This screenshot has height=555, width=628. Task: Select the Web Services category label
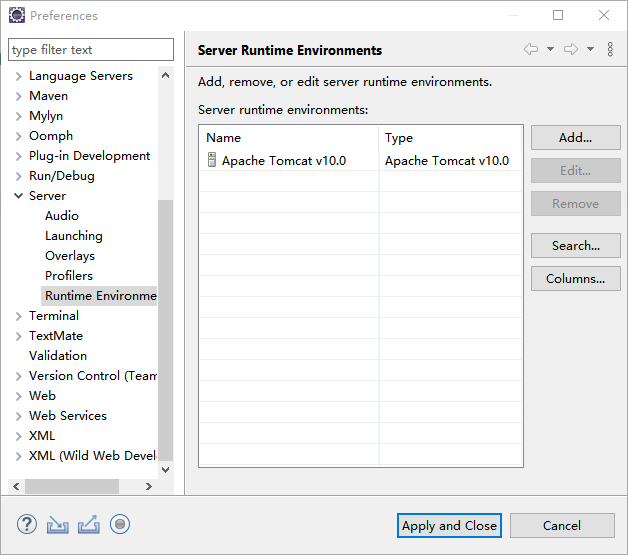pyautogui.click(x=68, y=416)
